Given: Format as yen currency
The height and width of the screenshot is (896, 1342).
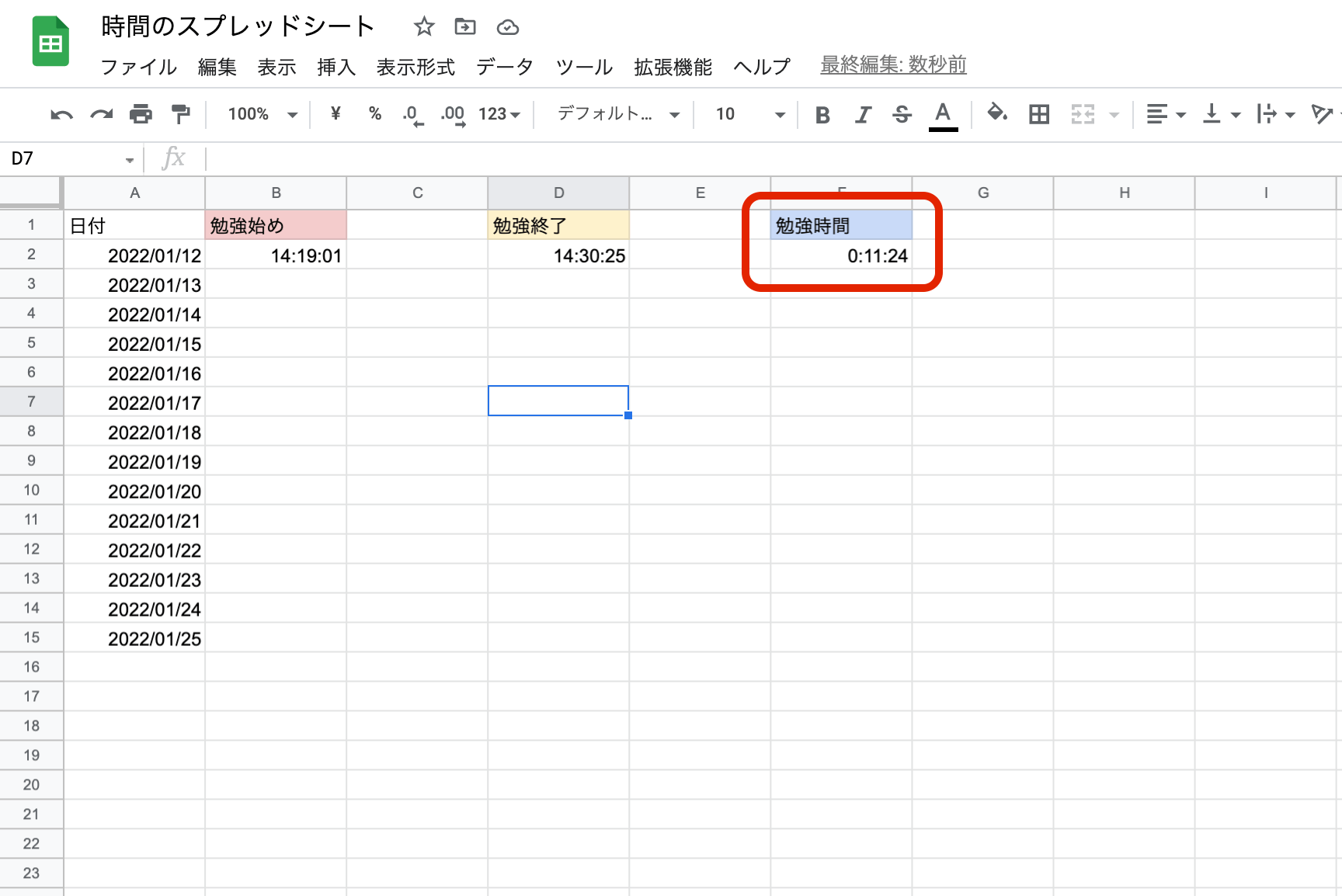Looking at the screenshot, I should pyautogui.click(x=335, y=114).
